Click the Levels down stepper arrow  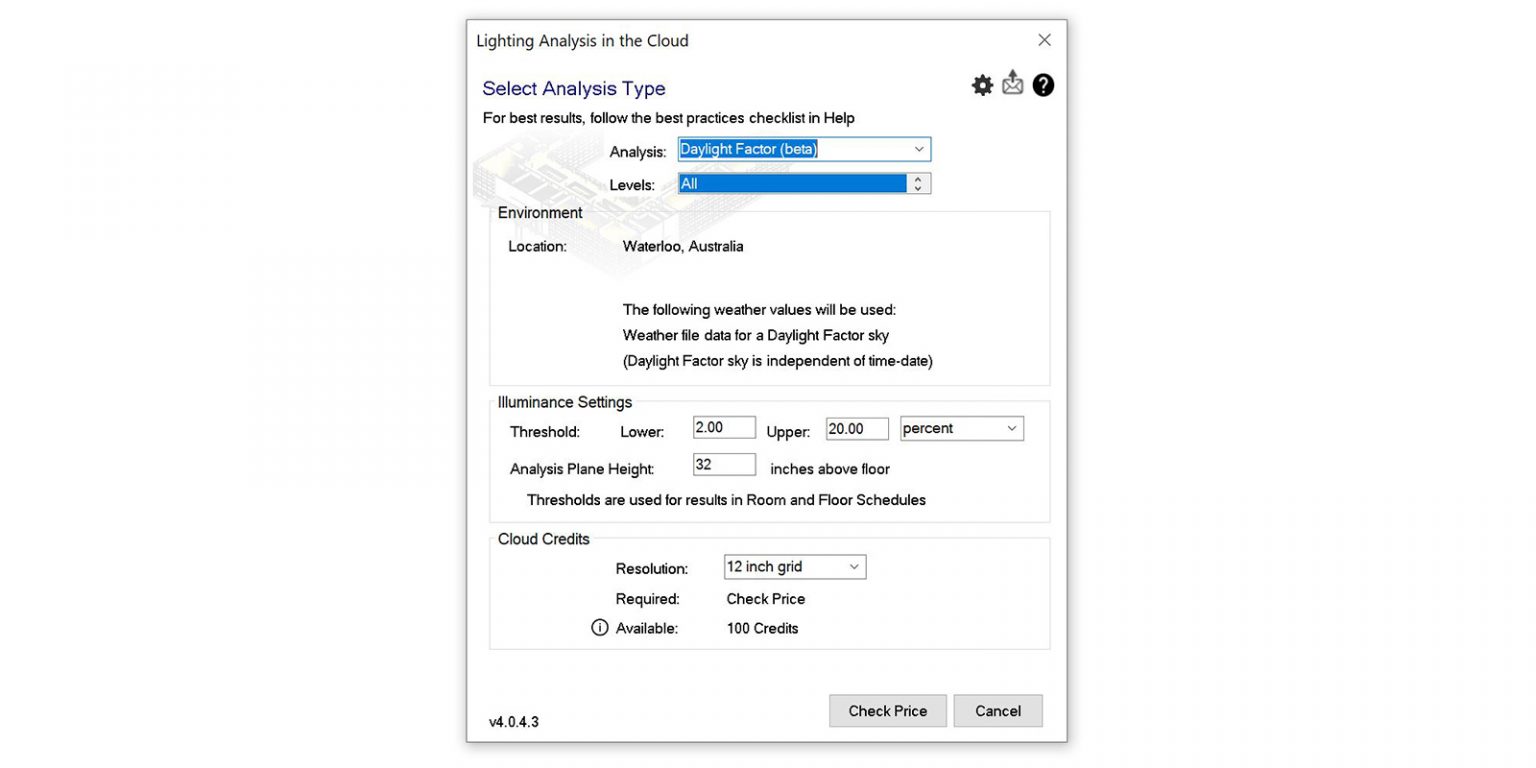coord(918,188)
